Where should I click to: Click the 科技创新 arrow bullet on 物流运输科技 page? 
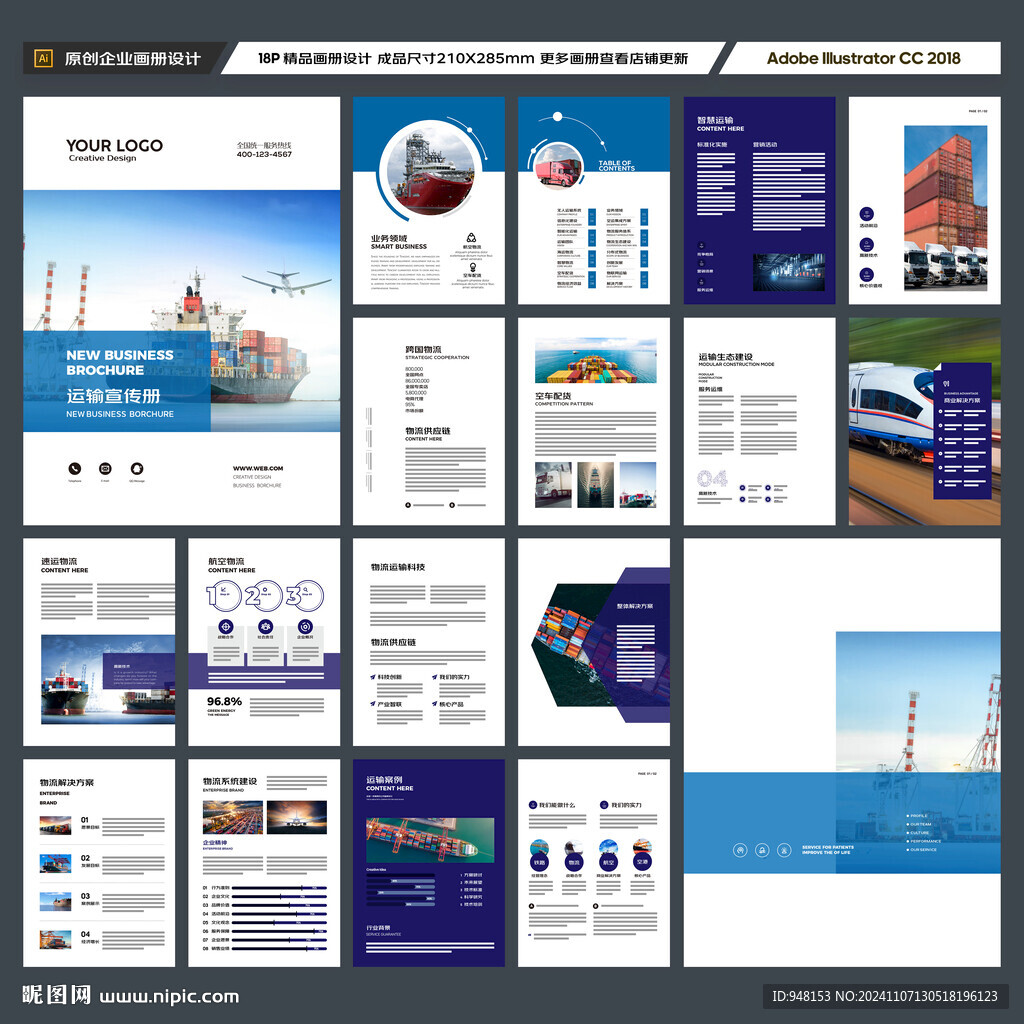(x=373, y=677)
